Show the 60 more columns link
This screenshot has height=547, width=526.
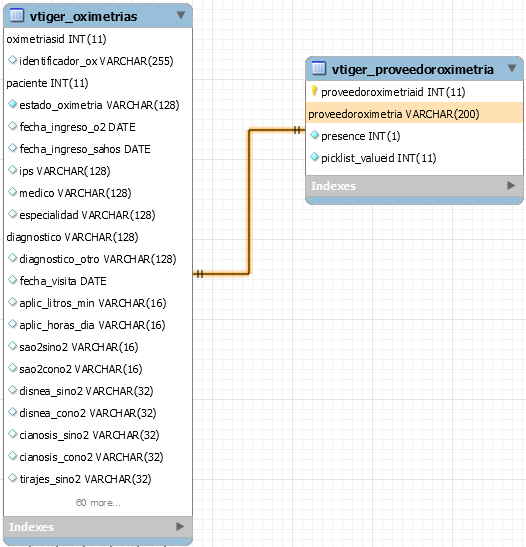(98, 503)
